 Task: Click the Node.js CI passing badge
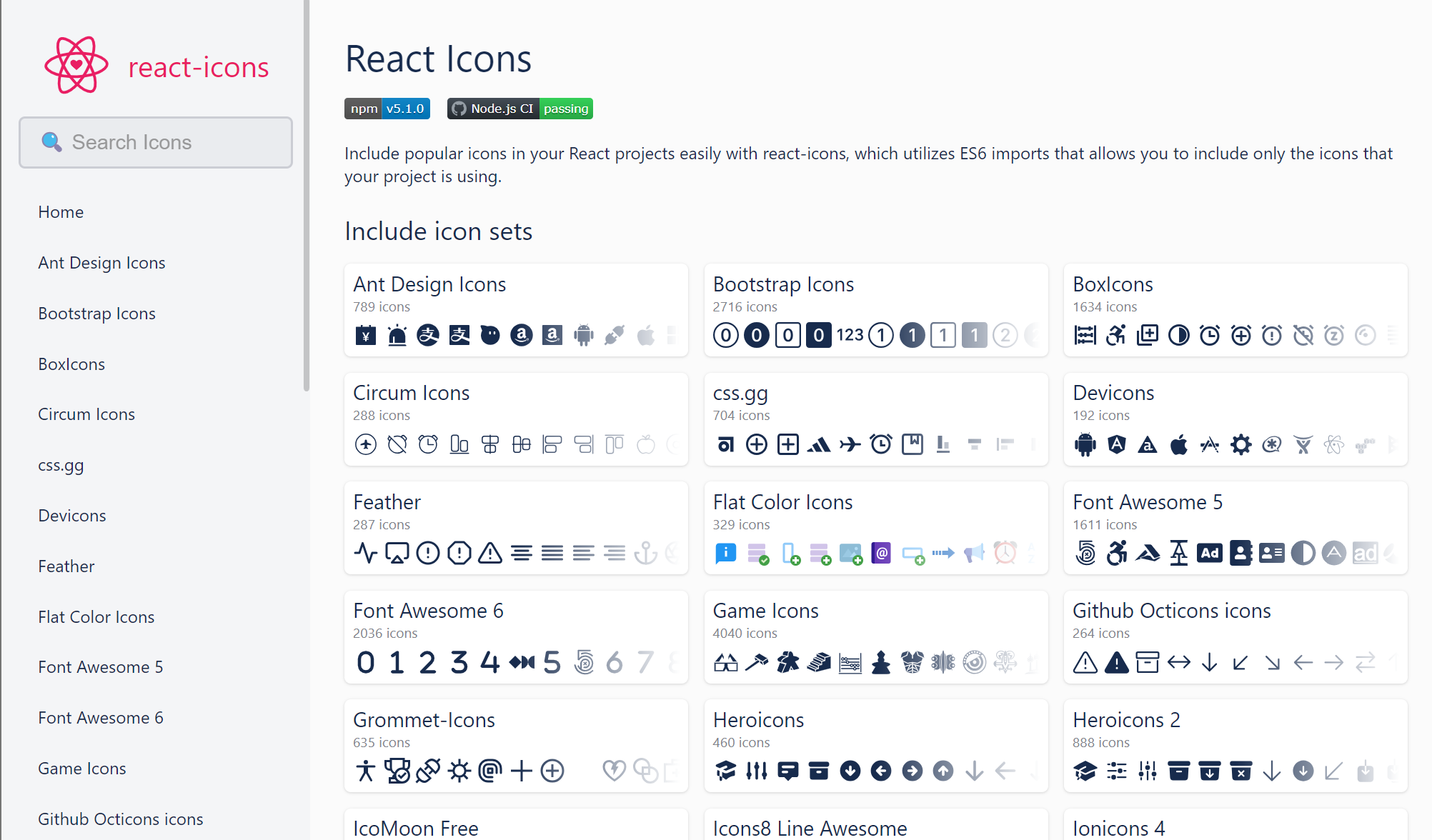tap(519, 109)
